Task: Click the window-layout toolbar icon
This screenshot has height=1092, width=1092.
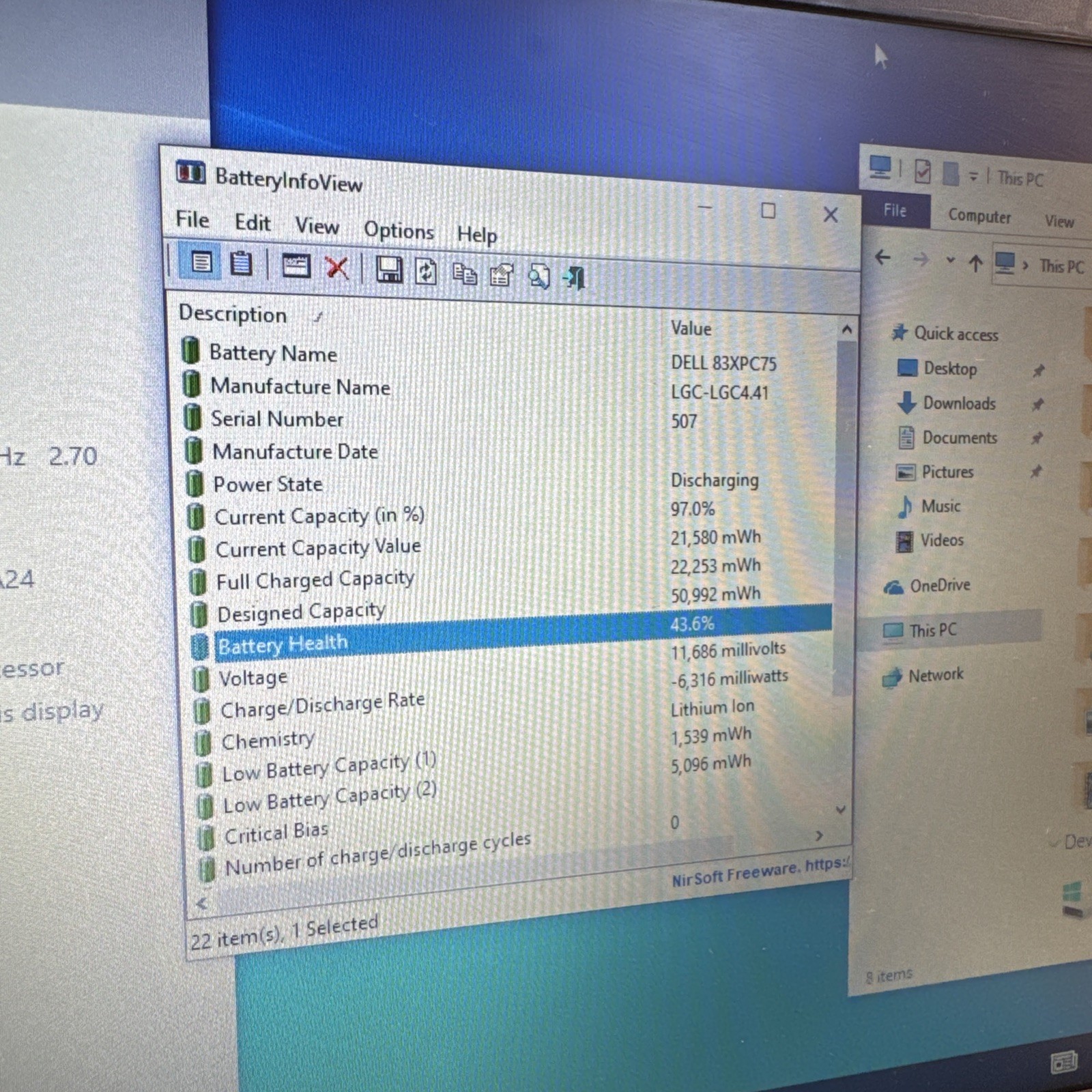Action: click(x=296, y=266)
